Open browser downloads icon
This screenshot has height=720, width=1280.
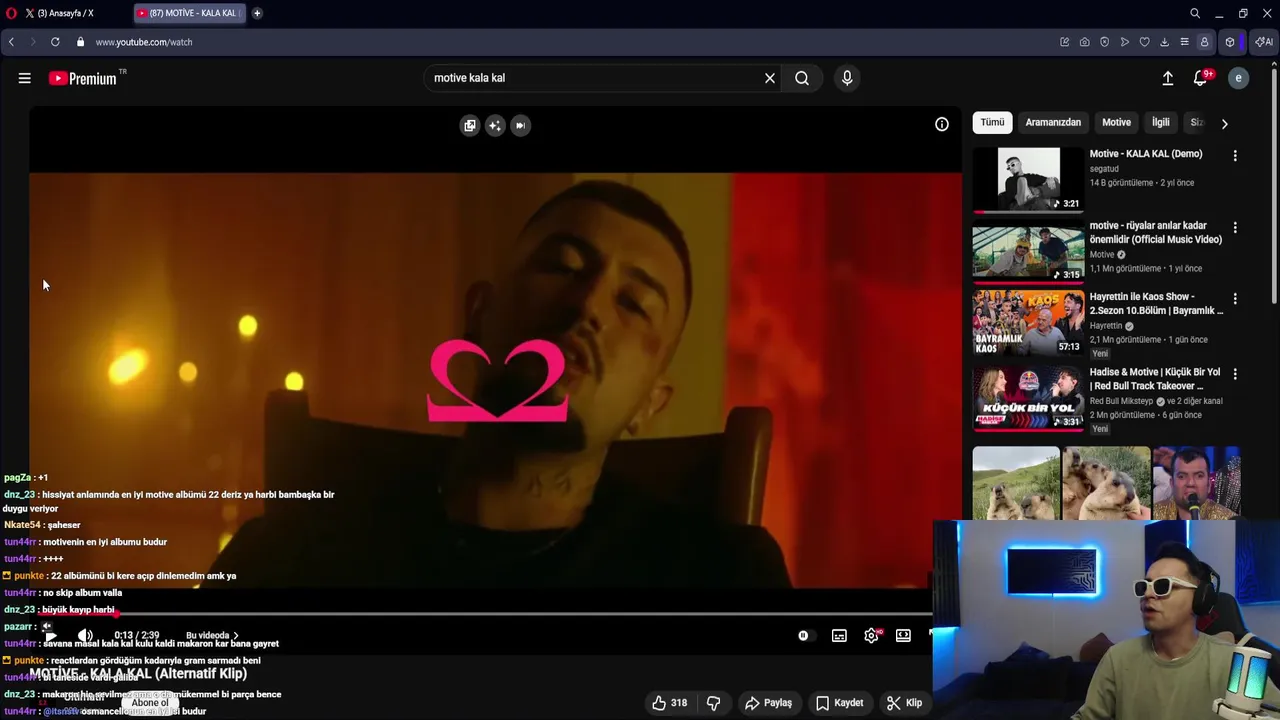pos(1165,42)
